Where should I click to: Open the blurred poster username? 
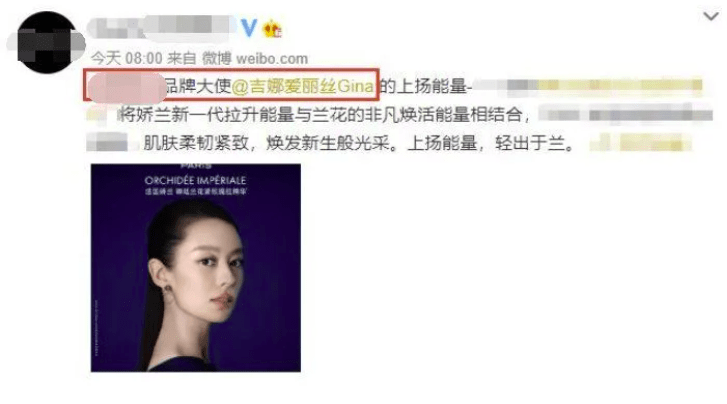coord(161,27)
